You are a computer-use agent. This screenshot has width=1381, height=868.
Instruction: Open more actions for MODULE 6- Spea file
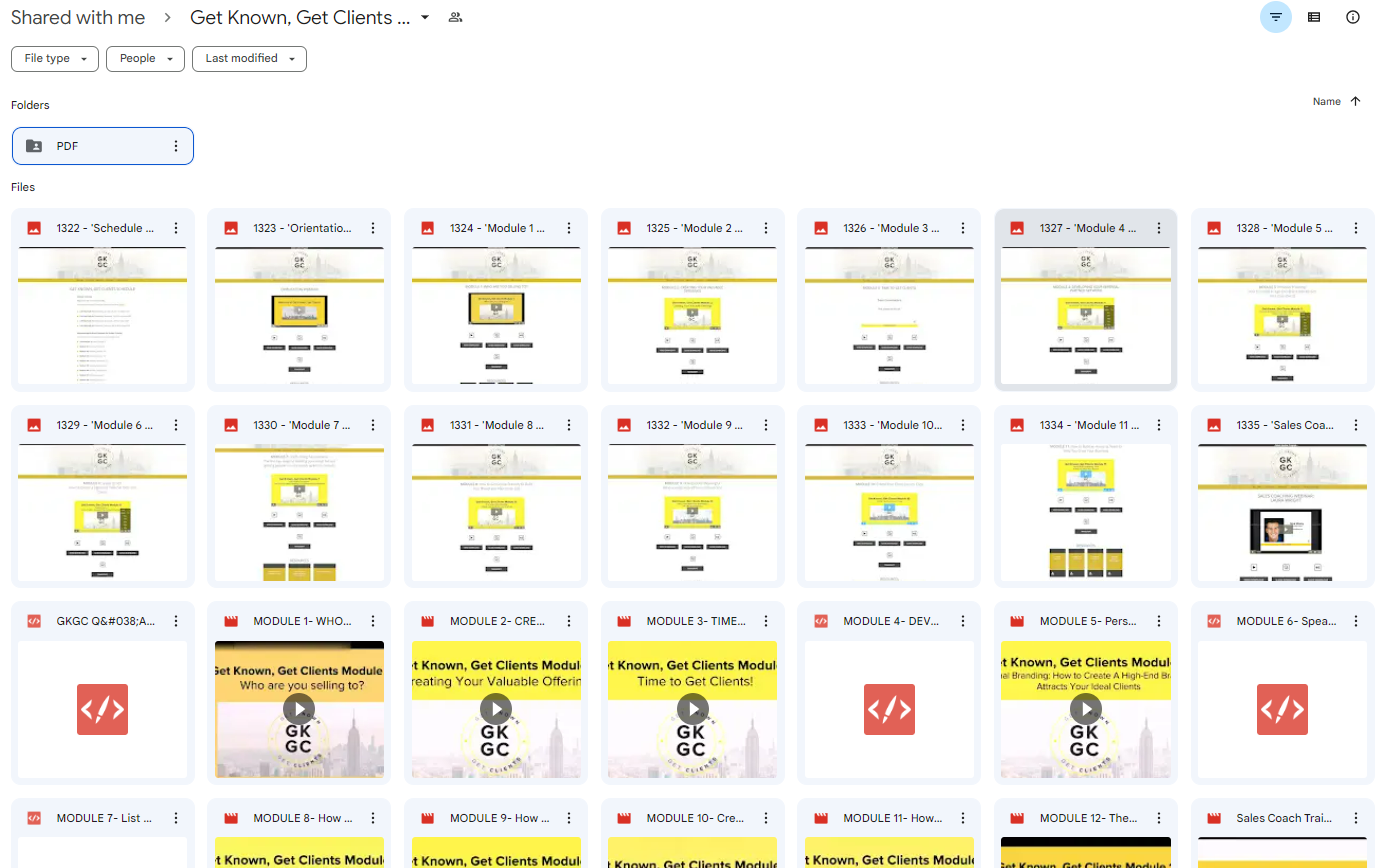pyautogui.click(x=1355, y=622)
